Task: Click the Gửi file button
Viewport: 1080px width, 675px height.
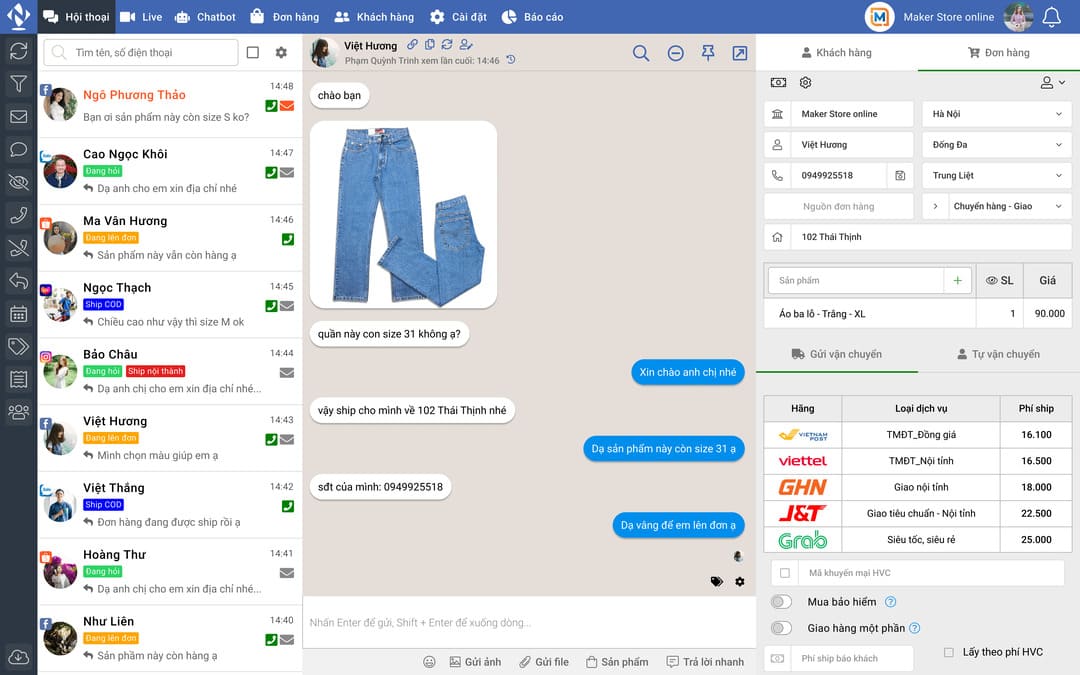Action: click(544, 662)
